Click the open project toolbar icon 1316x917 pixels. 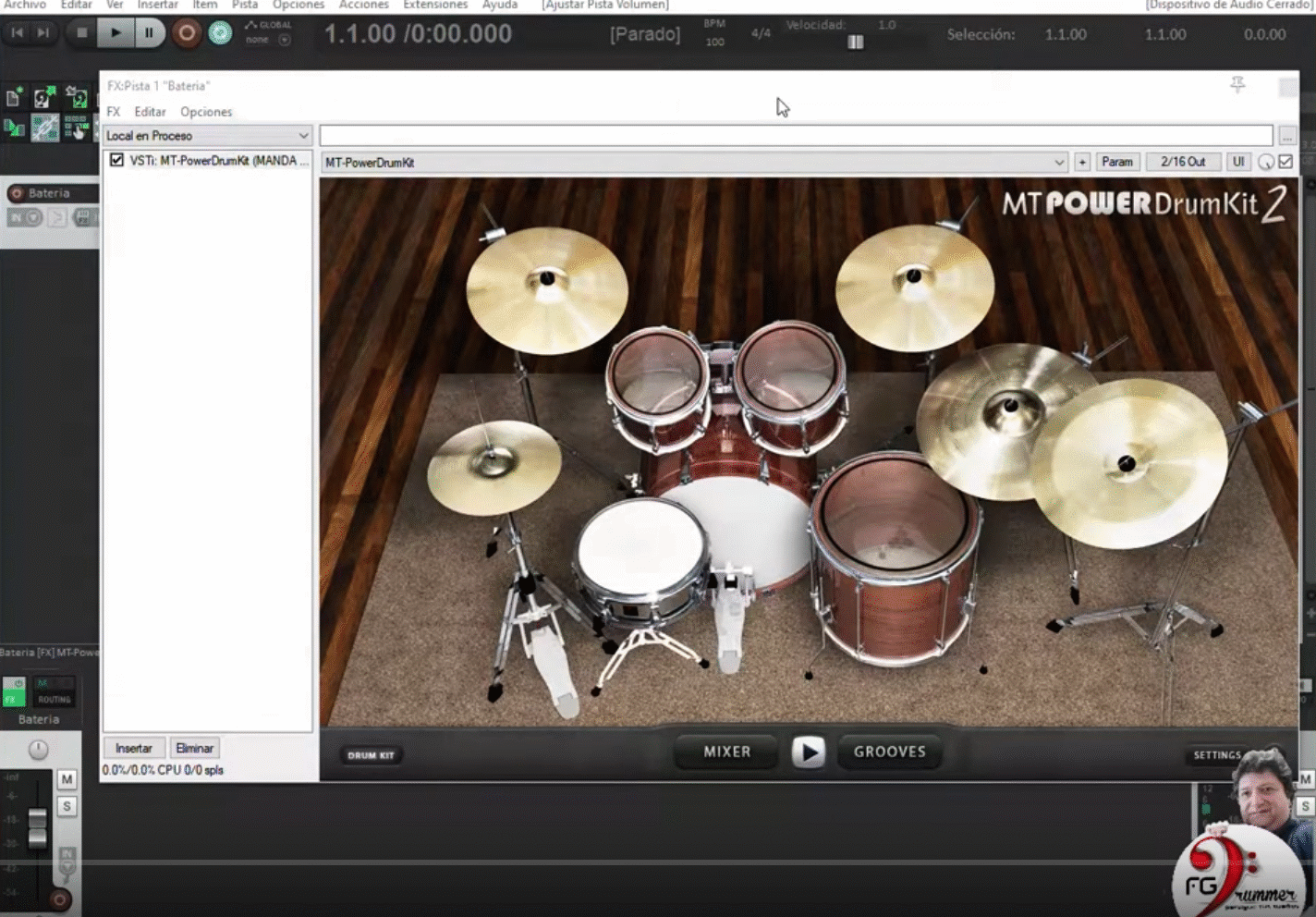tap(43, 96)
